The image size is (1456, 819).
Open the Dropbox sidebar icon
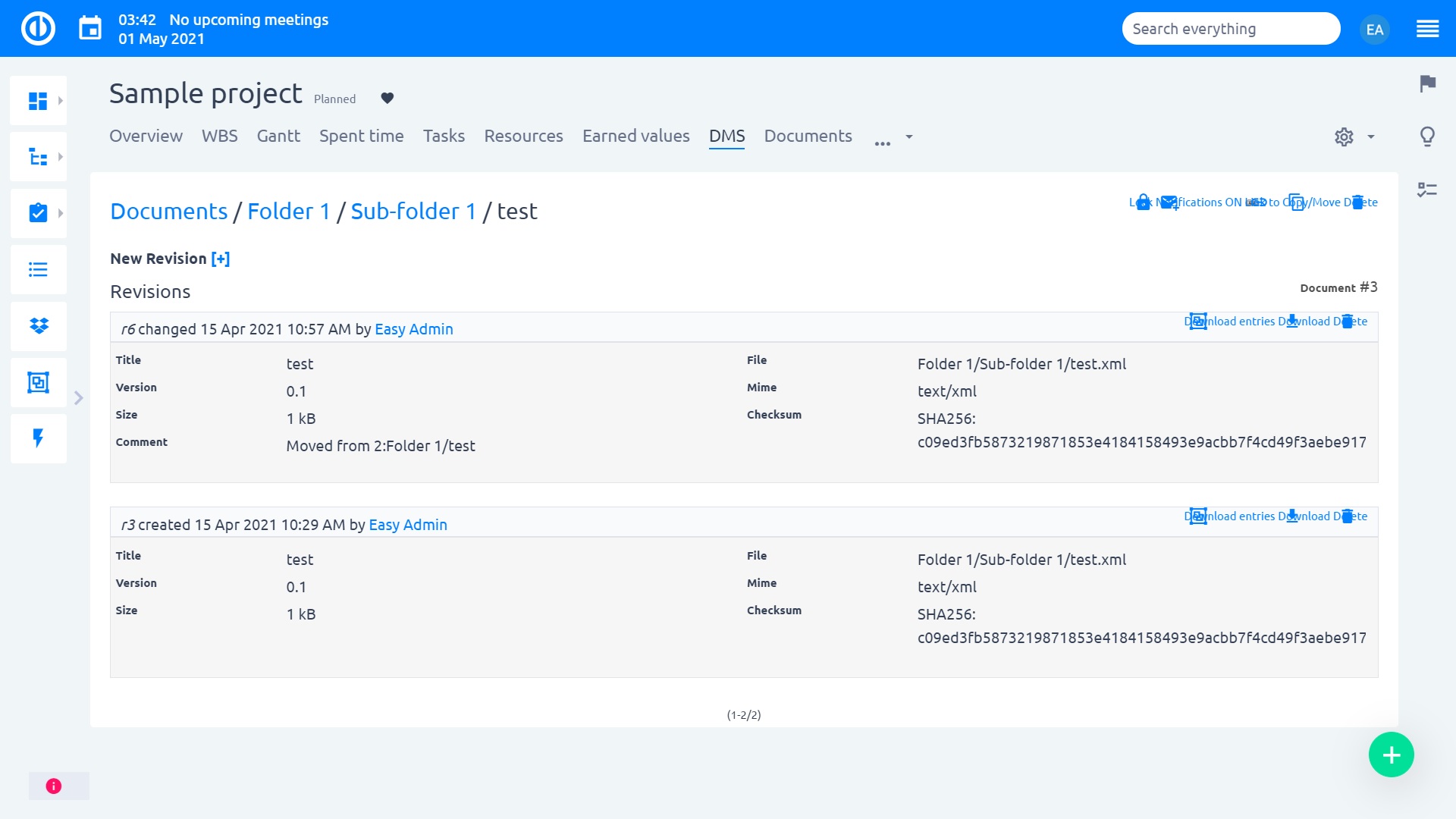[x=39, y=326]
